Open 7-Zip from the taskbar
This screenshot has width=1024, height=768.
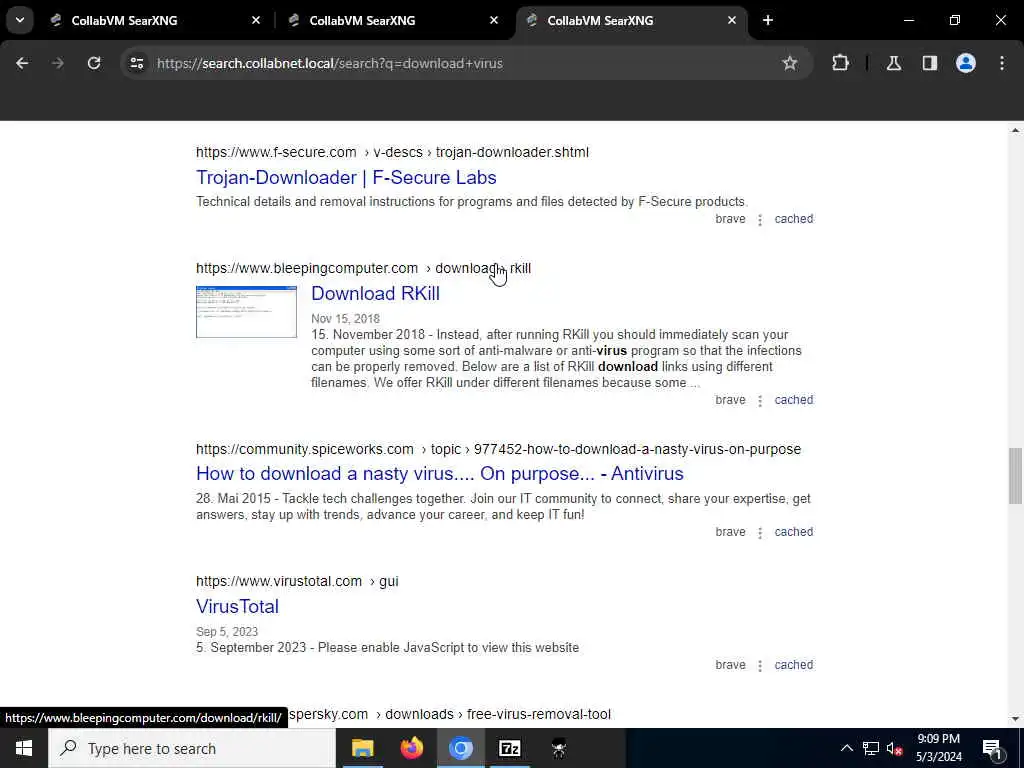coord(509,748)
